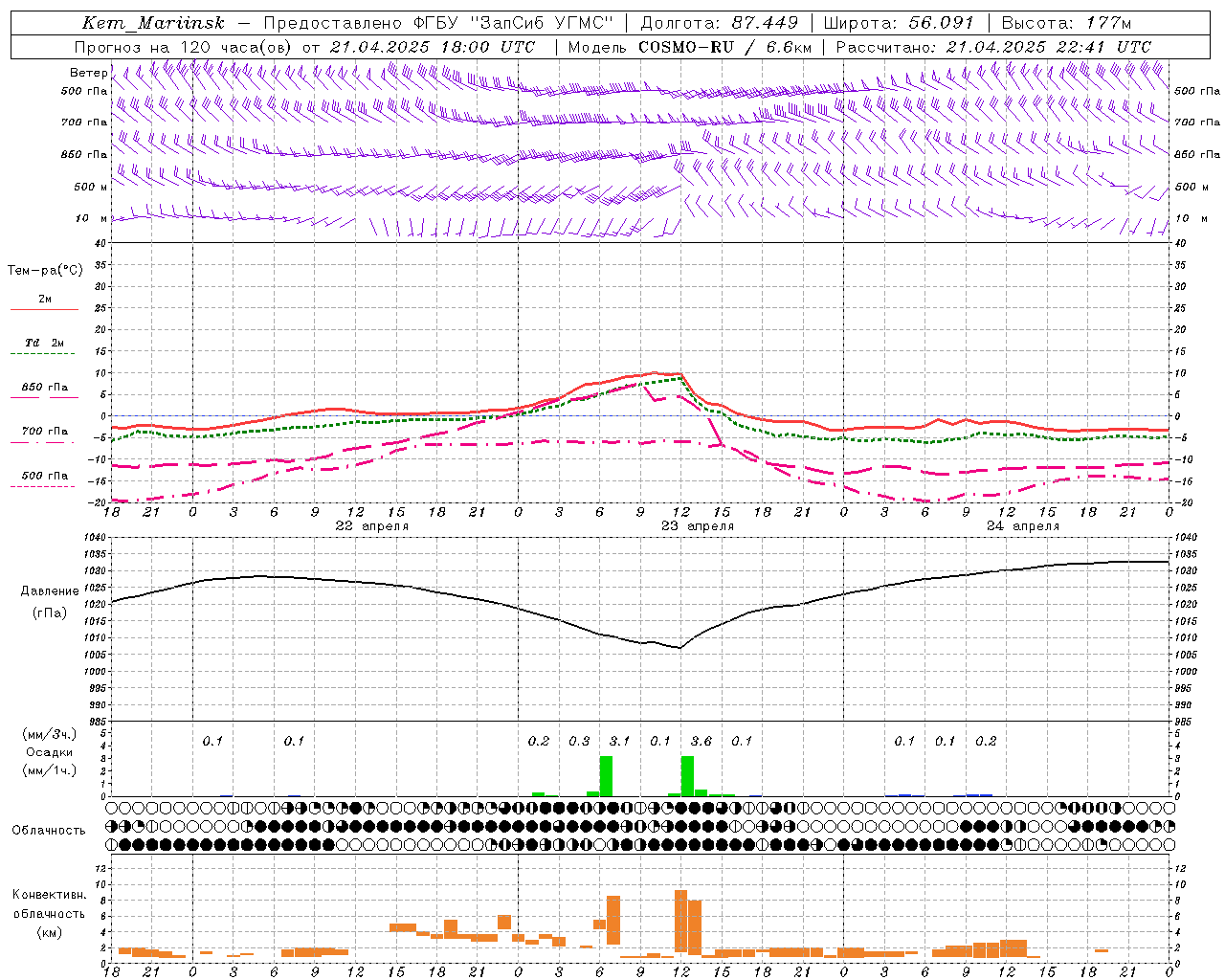The height and width of the screenshot is (980, 1225).
Task: Click the Kem_Mariinsk station title
Action: pos(153,23)
